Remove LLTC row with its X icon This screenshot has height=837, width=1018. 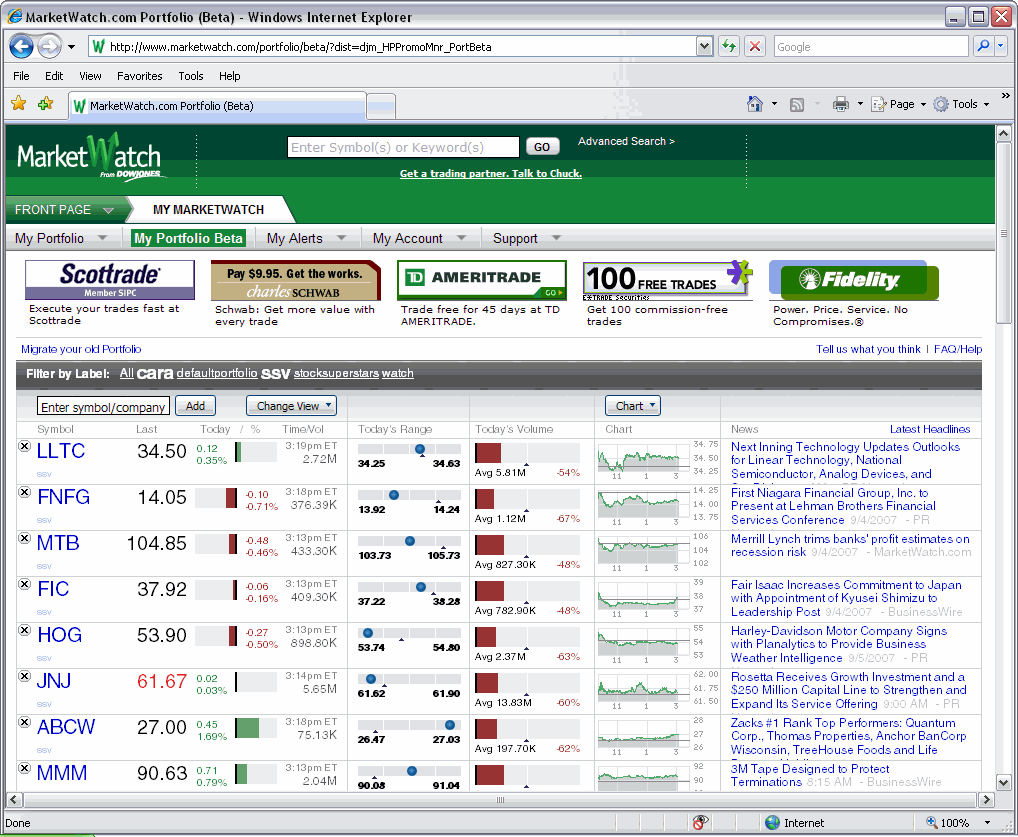click(x=25, y=447)
